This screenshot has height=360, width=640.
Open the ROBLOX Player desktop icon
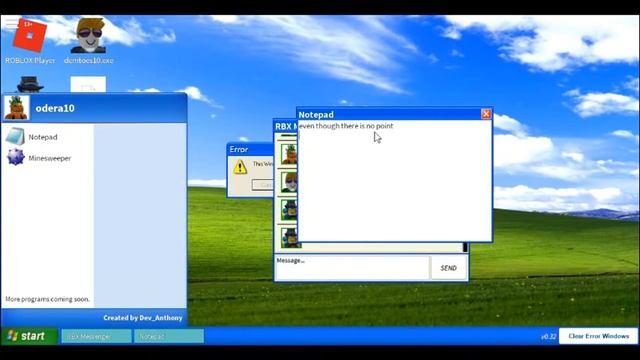pyautogui.click(x=29, y=41)
